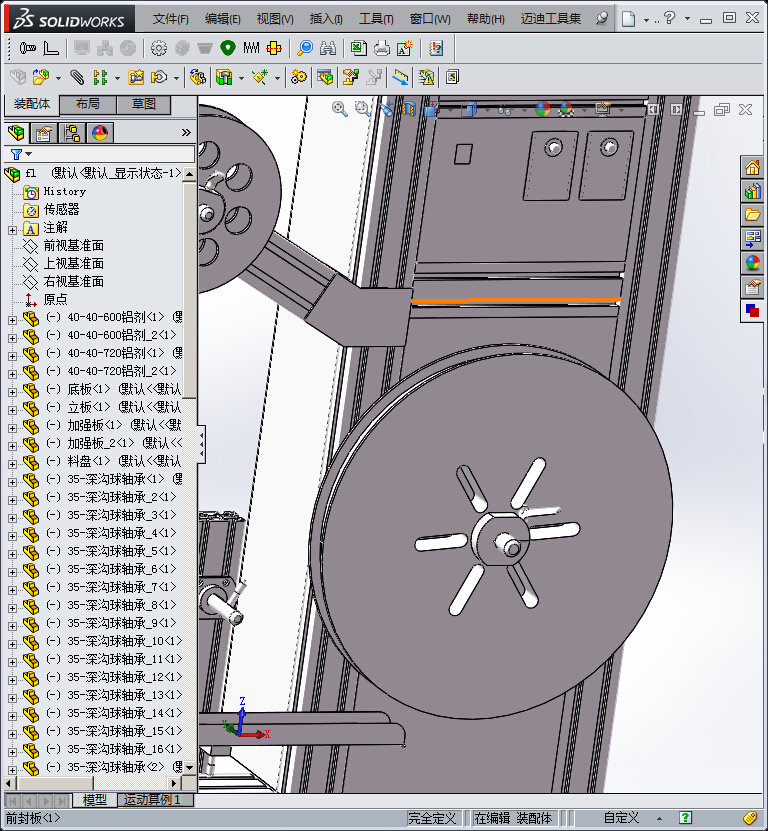Click the Excel table icon in toolbar
The width and height of the screenshot is (768, 831).
358,48
